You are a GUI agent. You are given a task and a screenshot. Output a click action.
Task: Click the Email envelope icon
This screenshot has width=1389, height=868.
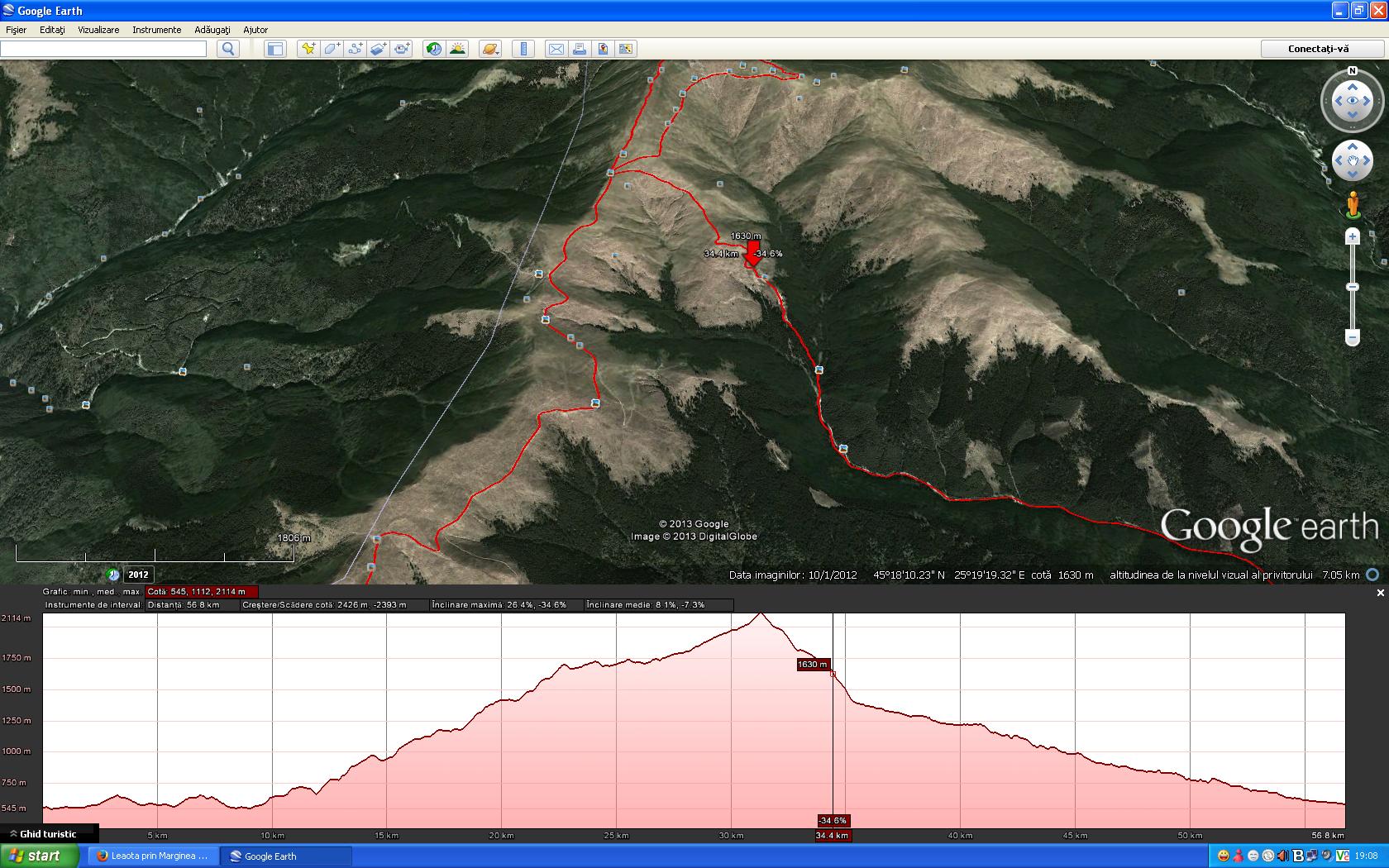556,49
